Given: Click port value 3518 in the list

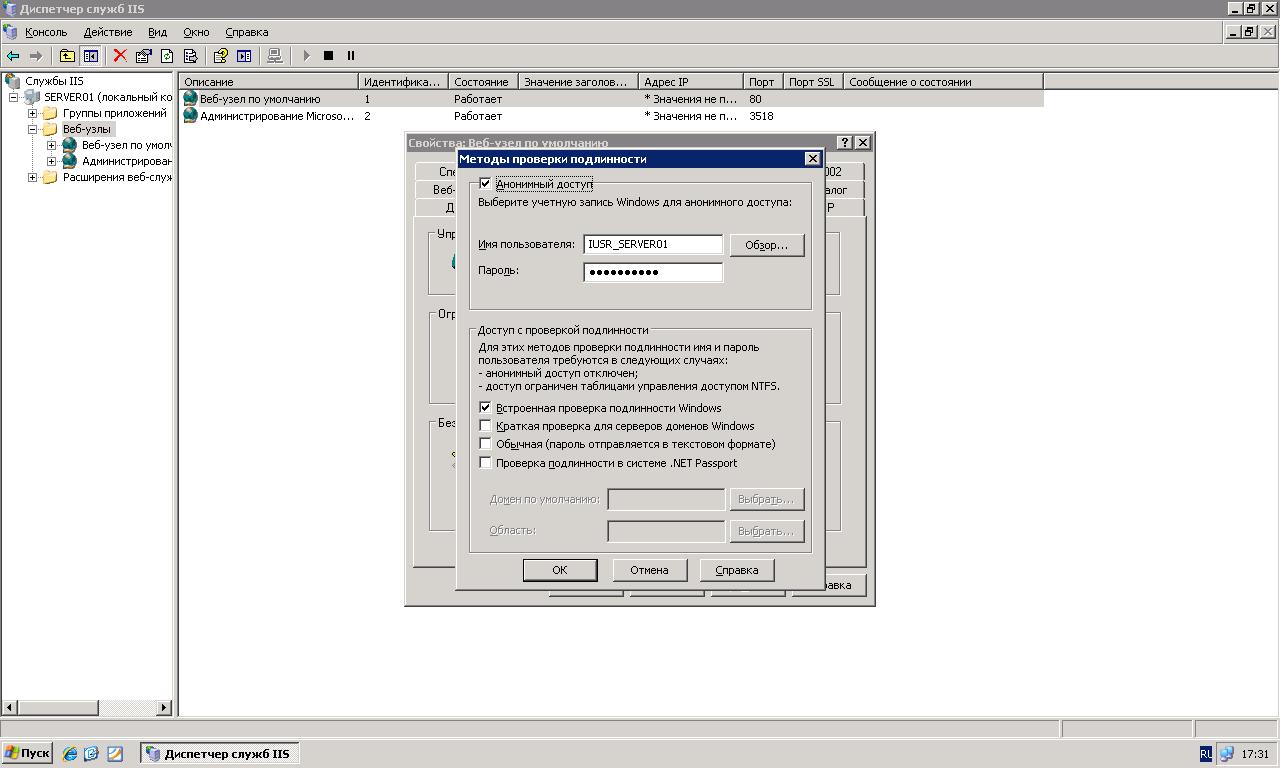Looking at the screenshot, I should tap(761, 116).
